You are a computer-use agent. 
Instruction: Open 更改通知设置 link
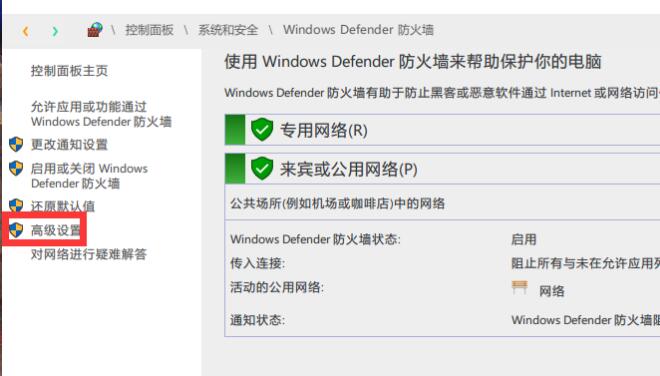(69, 145)
